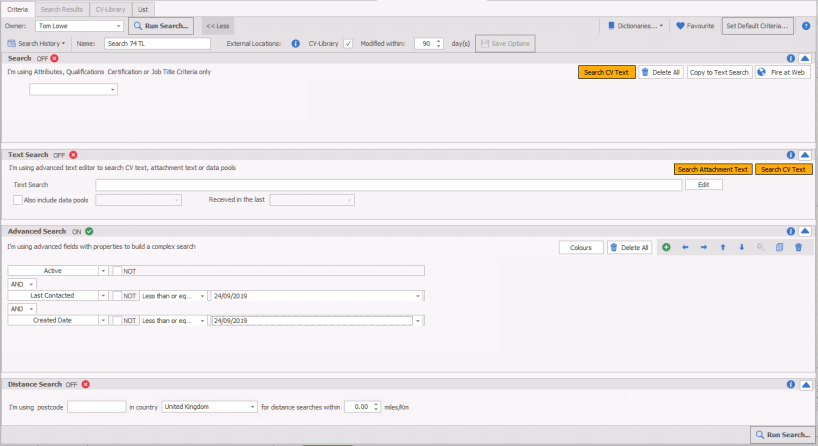818x446 pixels.
Task: Click the blue trash icon in Advanced Search toolbar
Action: pos(798,247)
